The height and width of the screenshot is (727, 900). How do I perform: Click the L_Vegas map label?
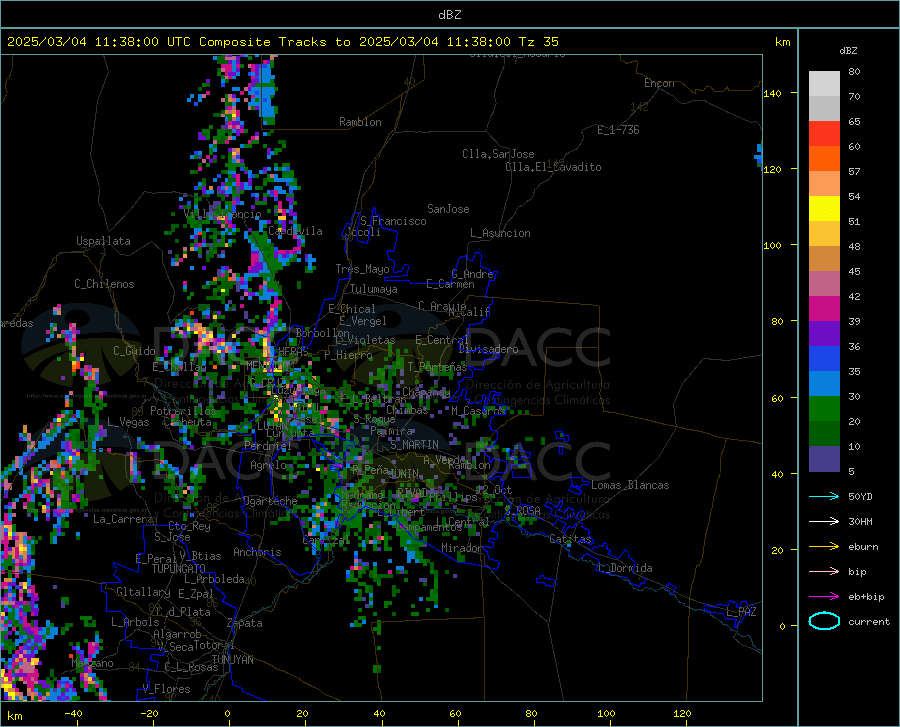click(x=128, y=422)
